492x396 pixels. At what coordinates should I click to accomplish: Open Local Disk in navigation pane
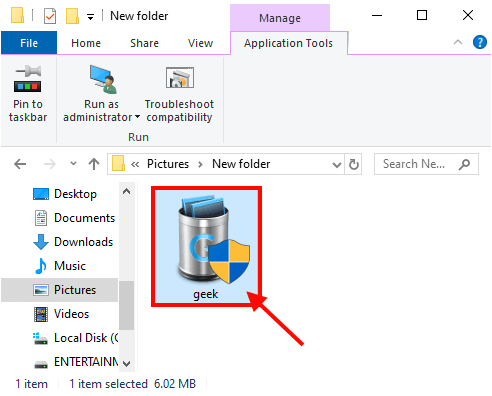coord(75,338)
